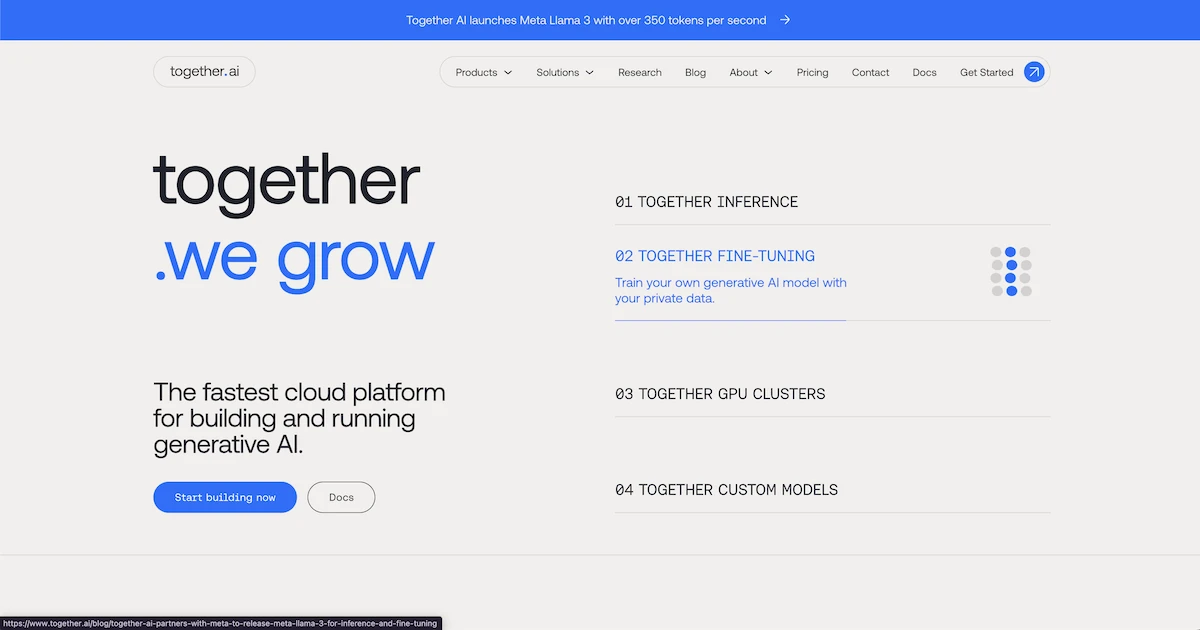Viewport: 1200px width, 630px height.
Task: Go to the Contact page
Action: pyautogui.click(x=870, y=72)
